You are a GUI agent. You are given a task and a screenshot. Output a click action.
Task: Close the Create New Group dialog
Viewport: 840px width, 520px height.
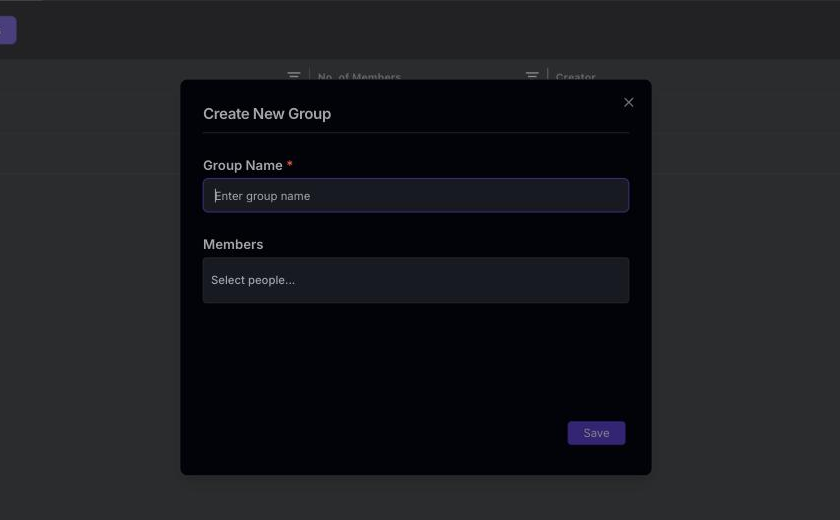coord(628,102)
